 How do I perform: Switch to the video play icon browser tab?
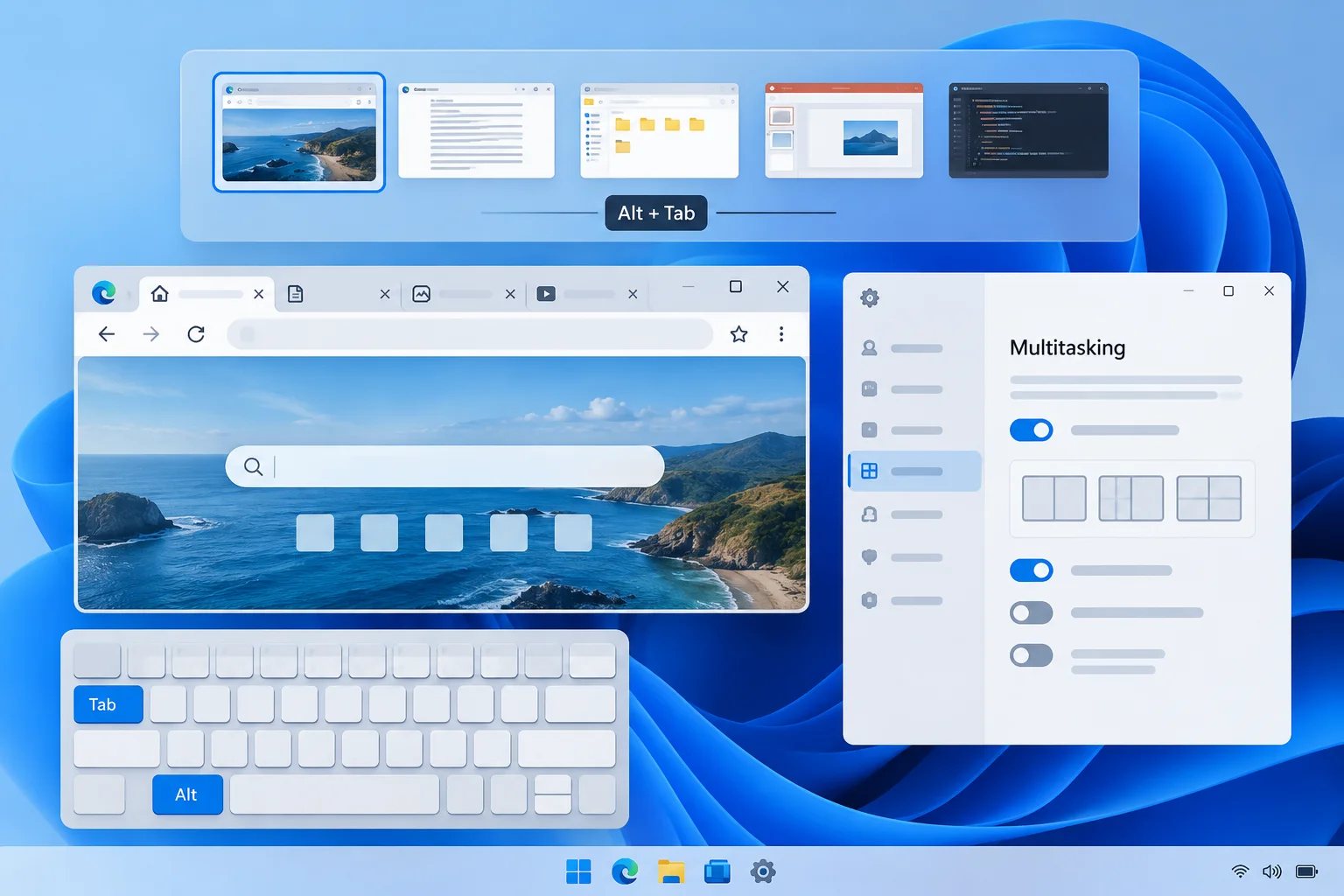click(588, 294)
